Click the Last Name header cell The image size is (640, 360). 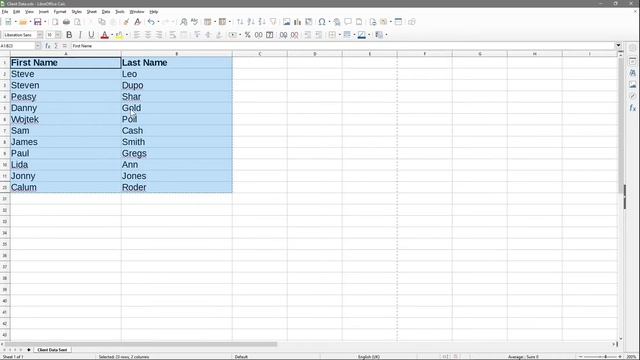[x=177, y=63]
